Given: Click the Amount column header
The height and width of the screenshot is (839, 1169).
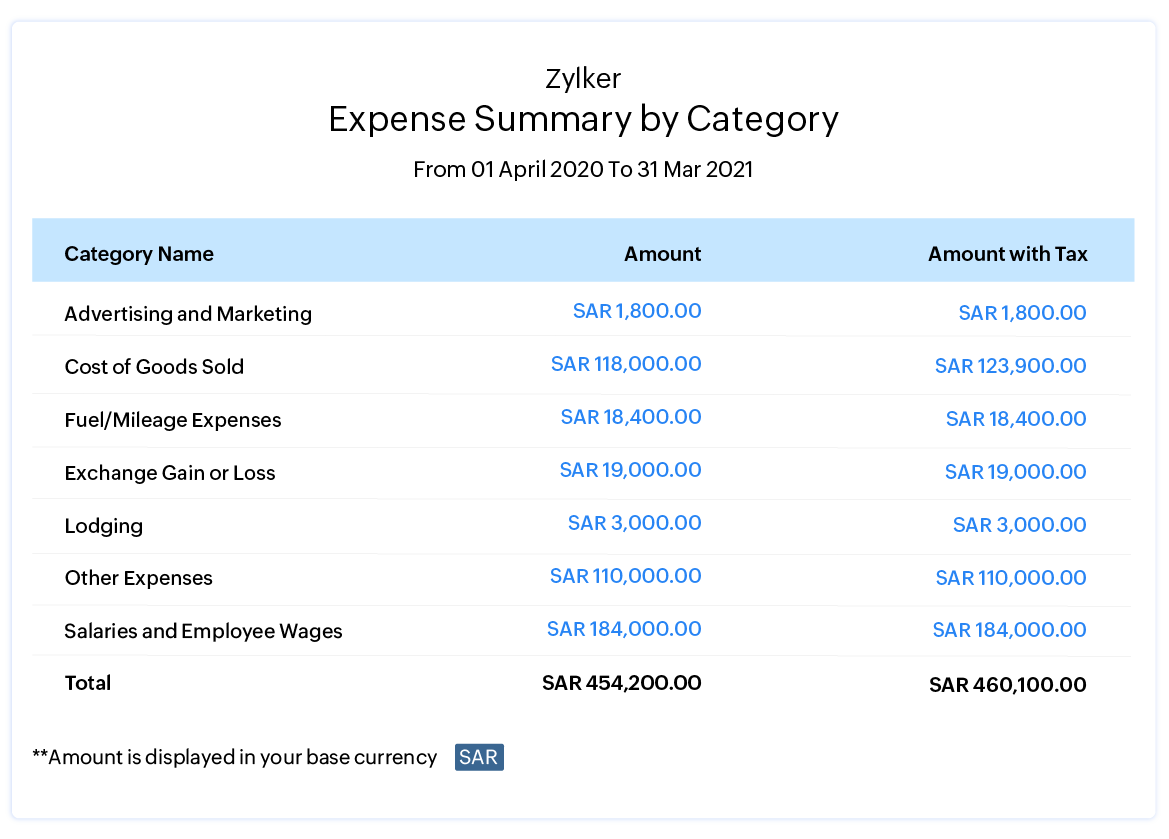Looking at the screenshot, I should [x=662, y=254].
